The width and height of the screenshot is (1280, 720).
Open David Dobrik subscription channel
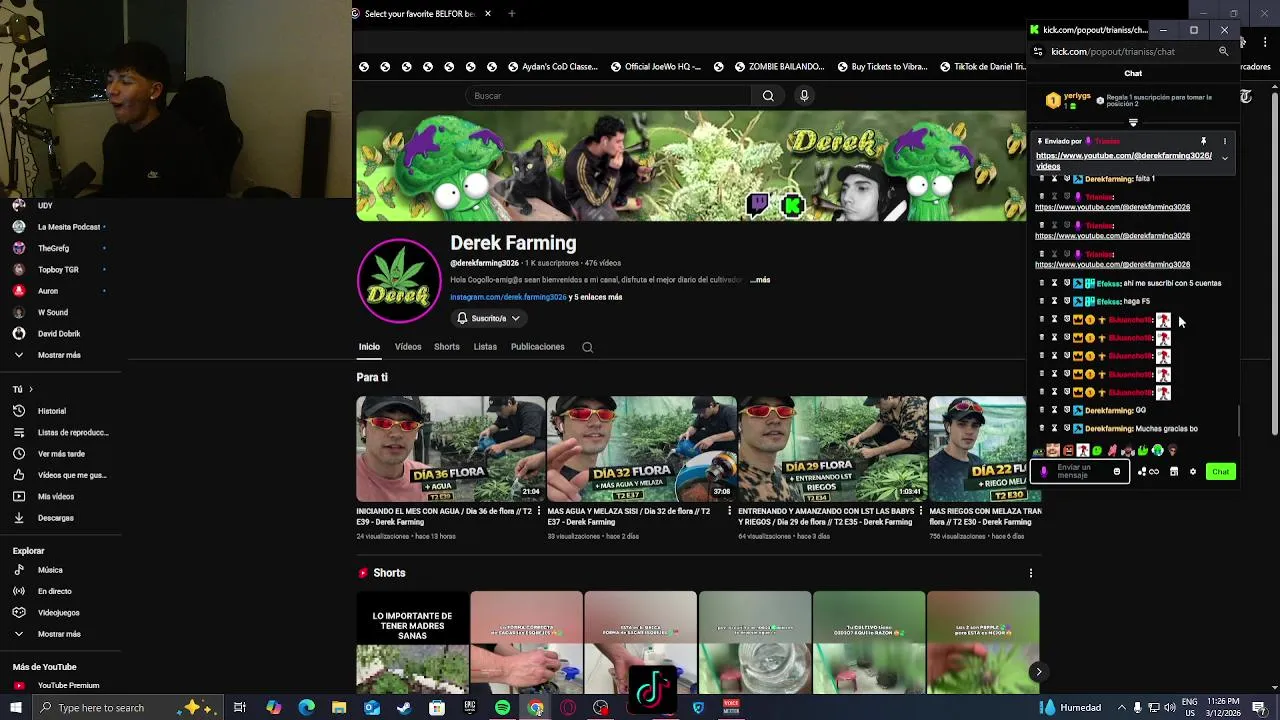[59, 334]
